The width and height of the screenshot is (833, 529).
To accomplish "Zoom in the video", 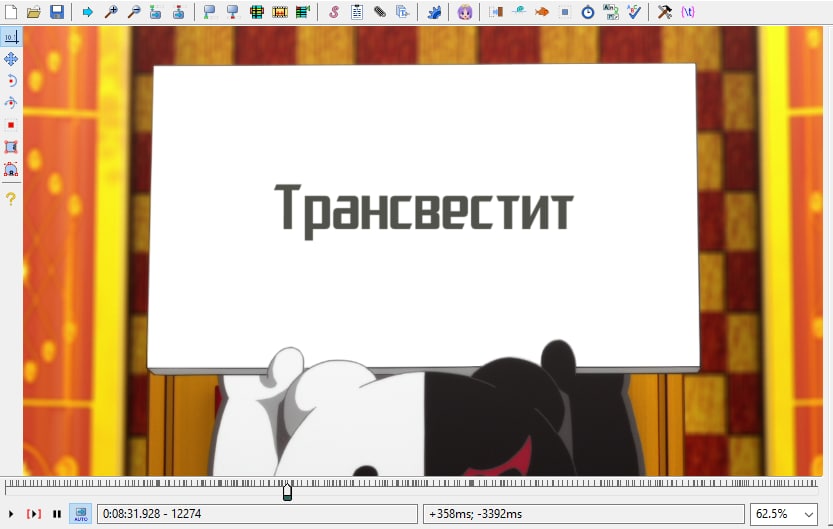I will (110, 12).
